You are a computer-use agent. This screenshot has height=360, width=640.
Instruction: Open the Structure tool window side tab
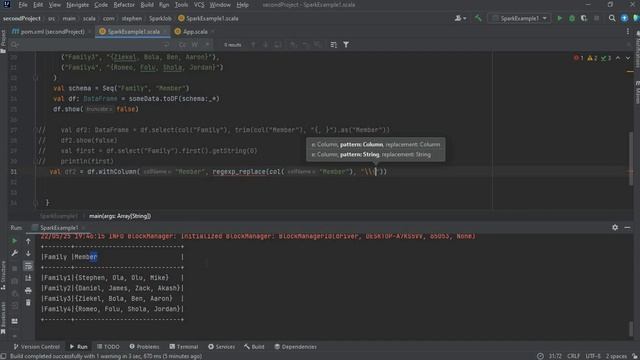tap(3, 276)
